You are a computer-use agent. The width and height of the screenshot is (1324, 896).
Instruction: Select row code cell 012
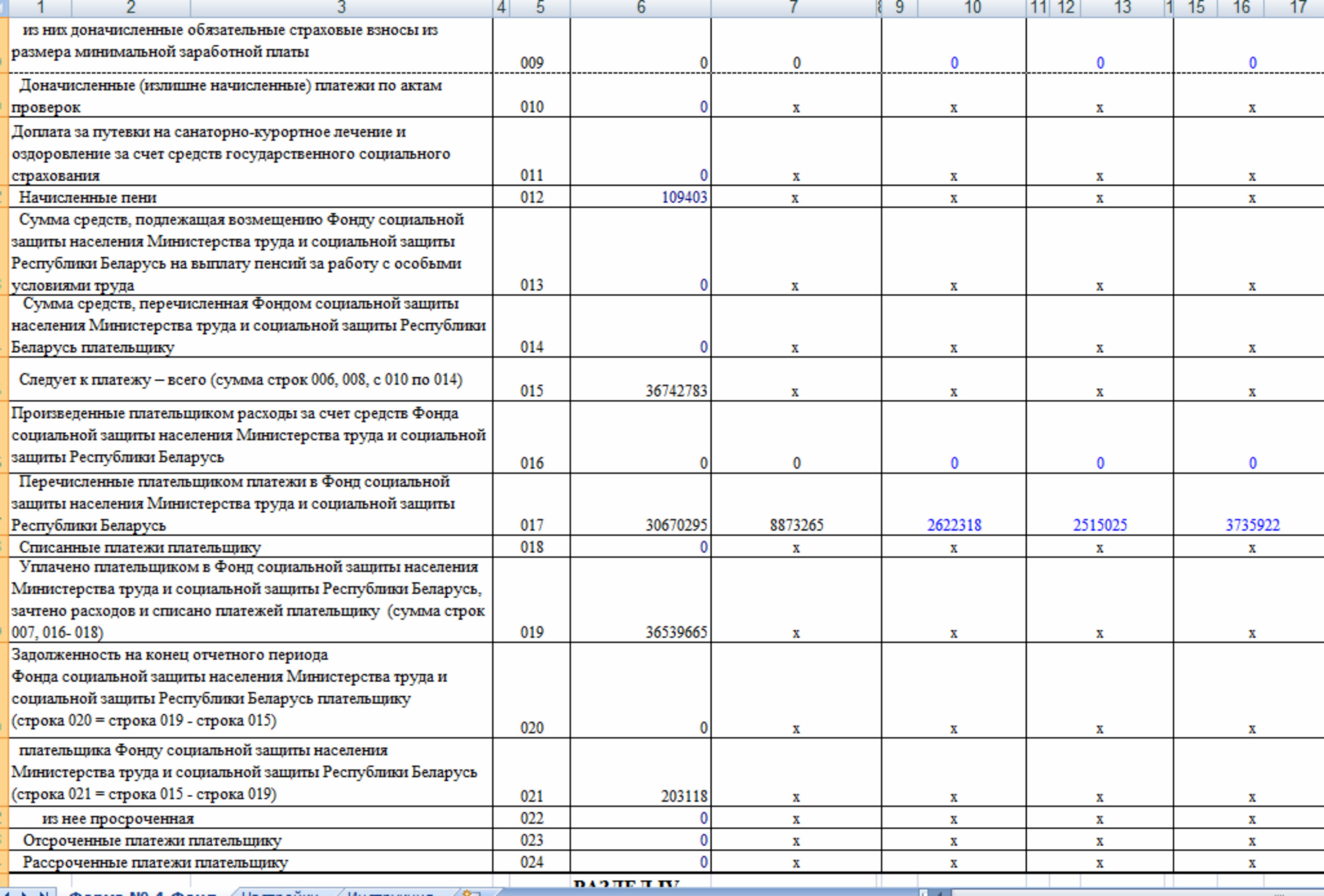pyautogui.click(x=532, y=197)
